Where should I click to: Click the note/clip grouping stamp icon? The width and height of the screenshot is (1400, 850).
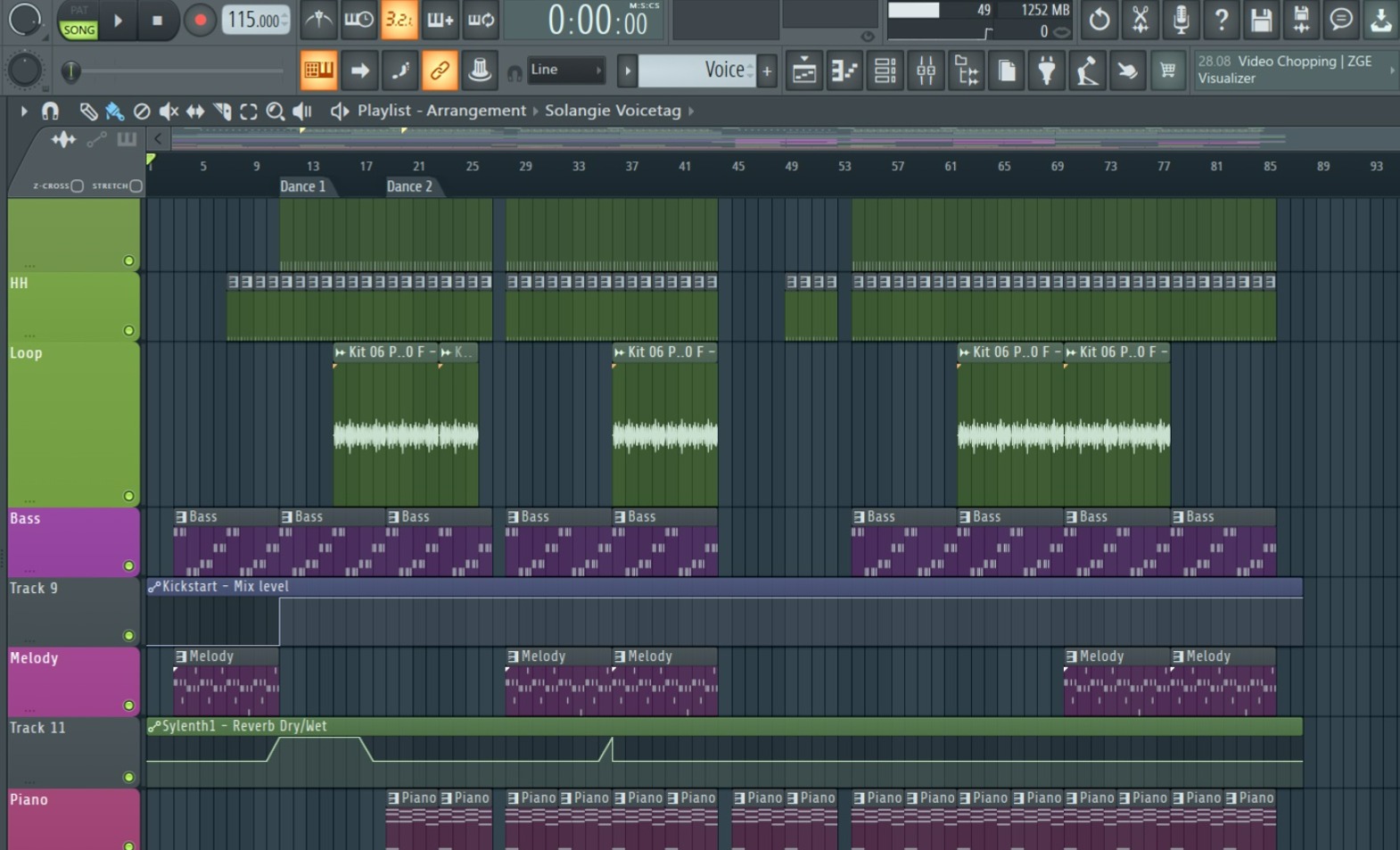point(480,70)
